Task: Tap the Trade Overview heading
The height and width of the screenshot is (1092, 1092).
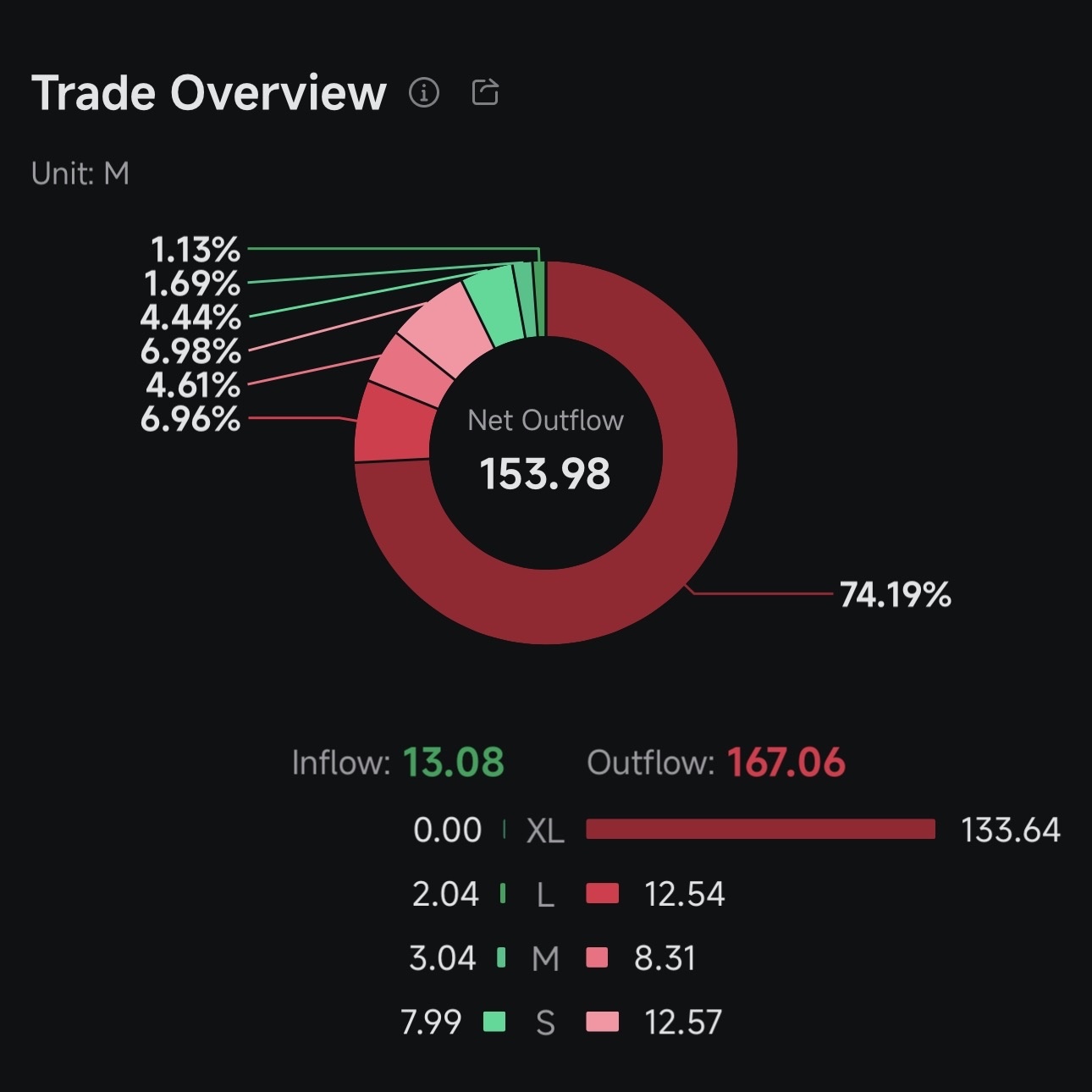Action: tap(209, 92)
